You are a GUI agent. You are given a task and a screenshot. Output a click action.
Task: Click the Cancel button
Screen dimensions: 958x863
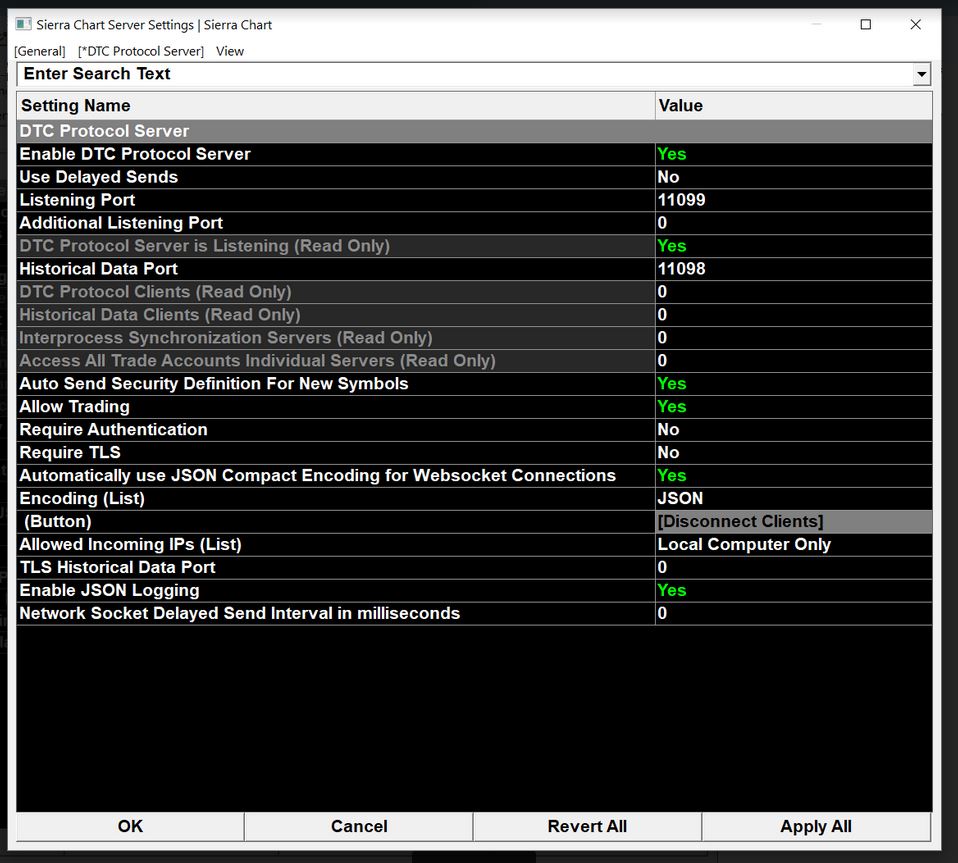click(359, 826)
